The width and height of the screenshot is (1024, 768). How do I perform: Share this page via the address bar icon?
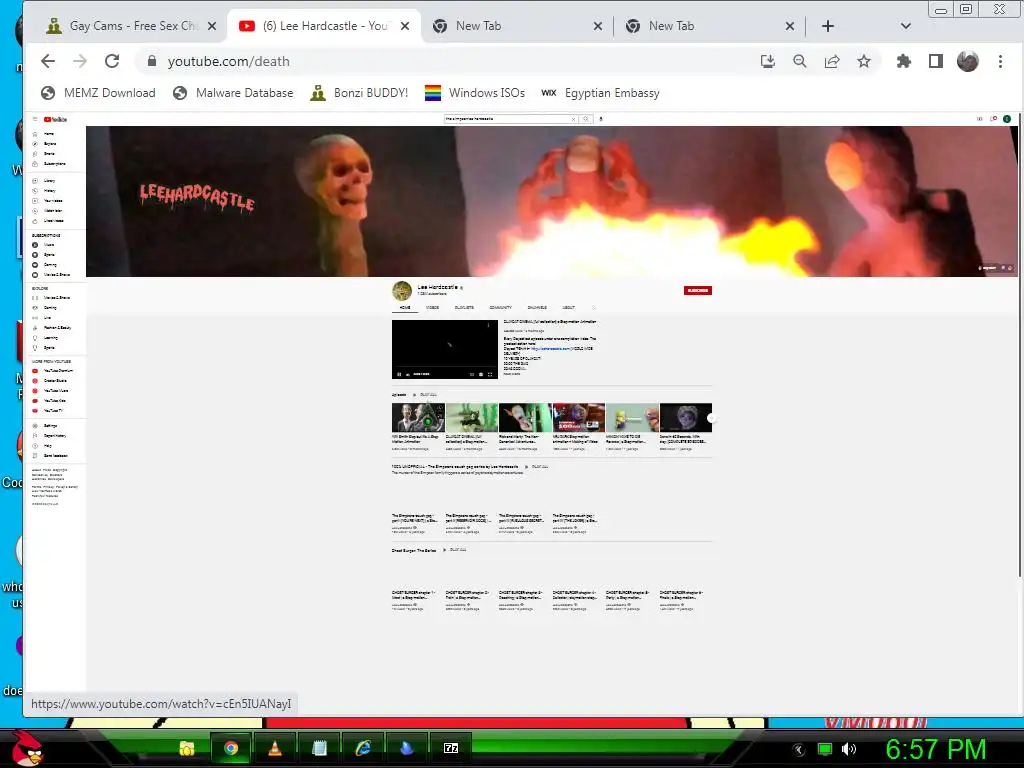click(x=832, y=61)
